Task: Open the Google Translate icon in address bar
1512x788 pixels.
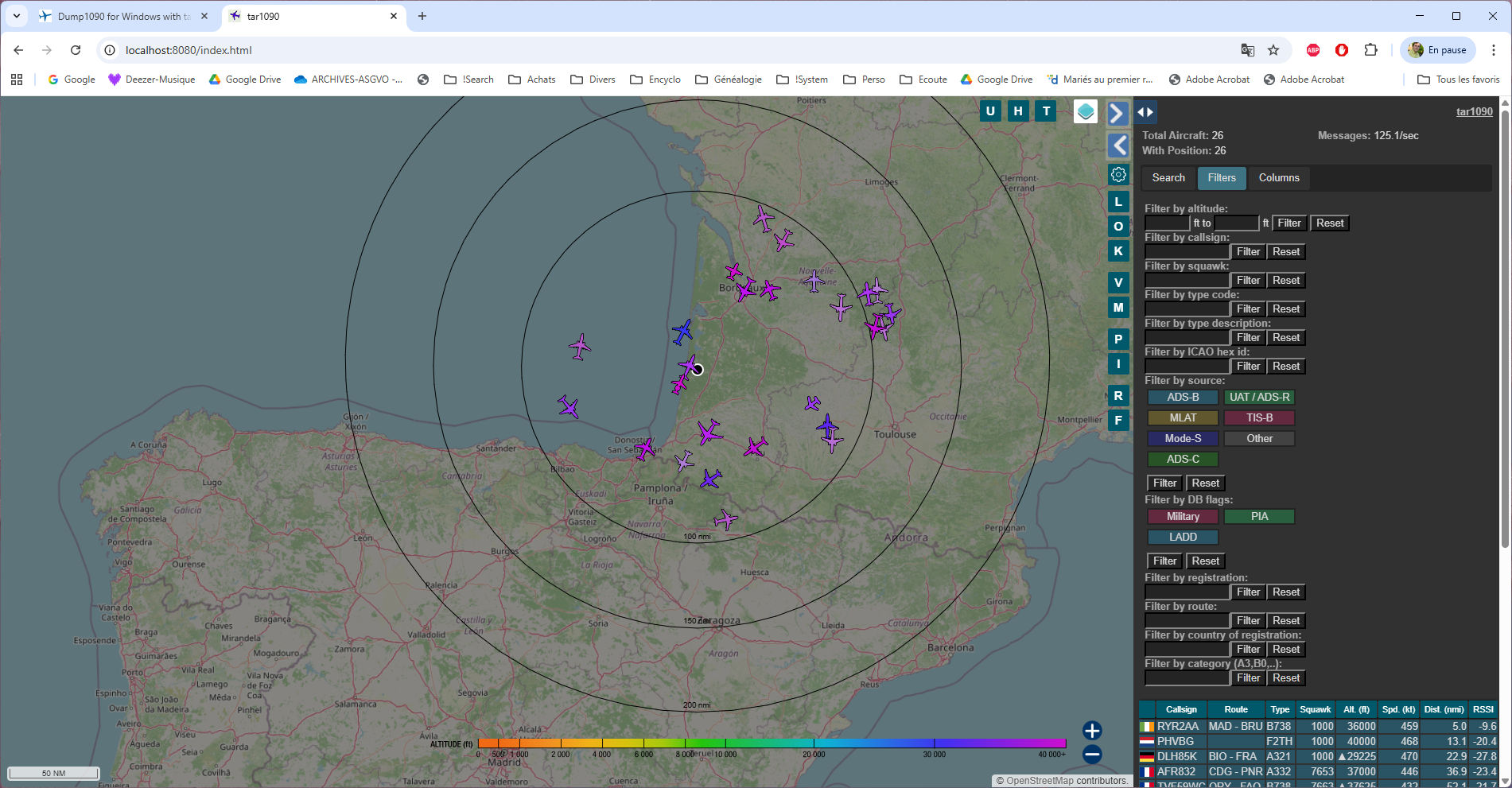Action: point(1248,50)
